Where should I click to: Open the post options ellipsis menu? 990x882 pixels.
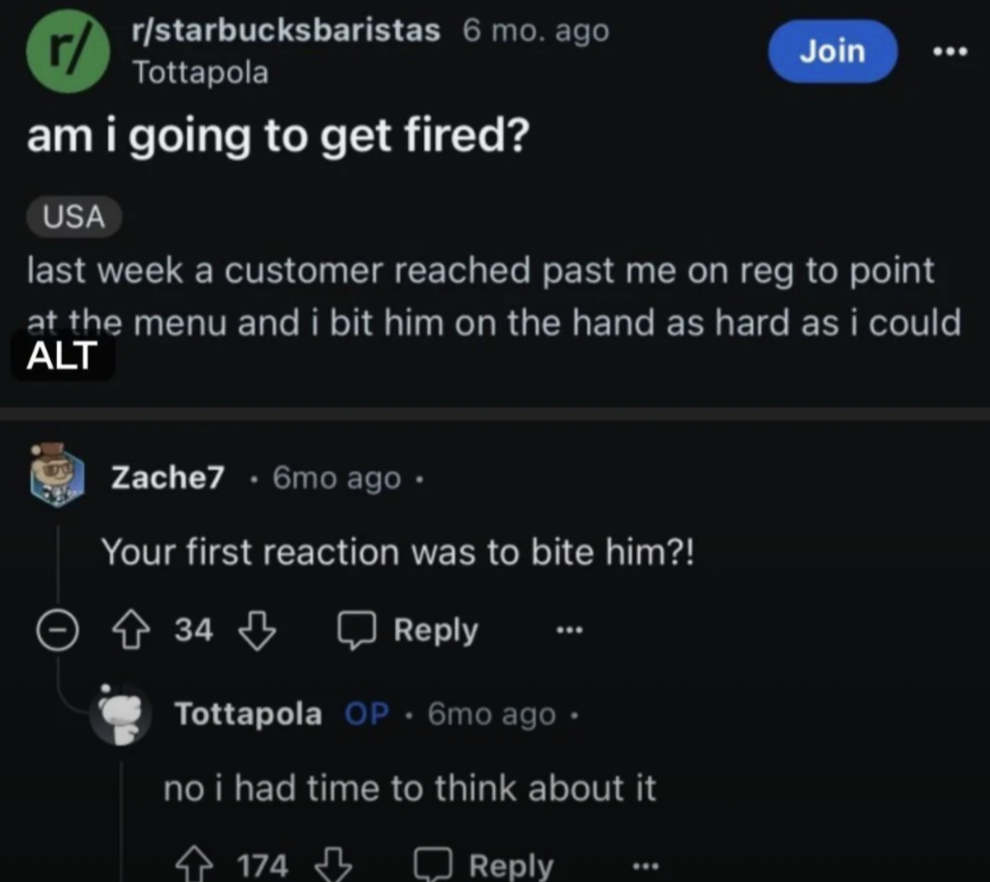949,51
